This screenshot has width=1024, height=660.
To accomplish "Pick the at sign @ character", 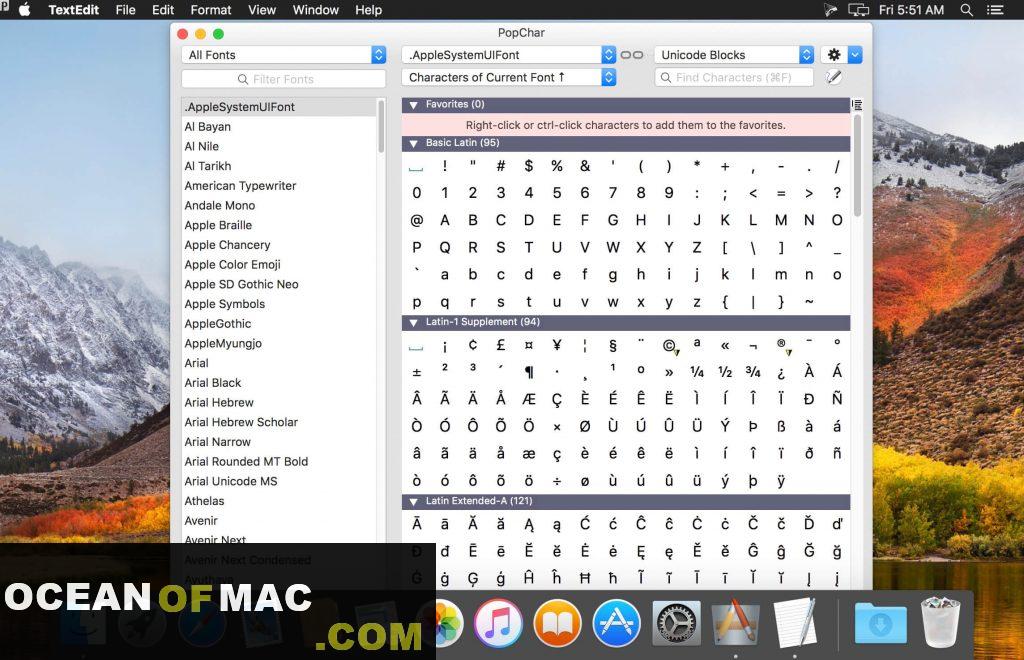I will 417,220.
